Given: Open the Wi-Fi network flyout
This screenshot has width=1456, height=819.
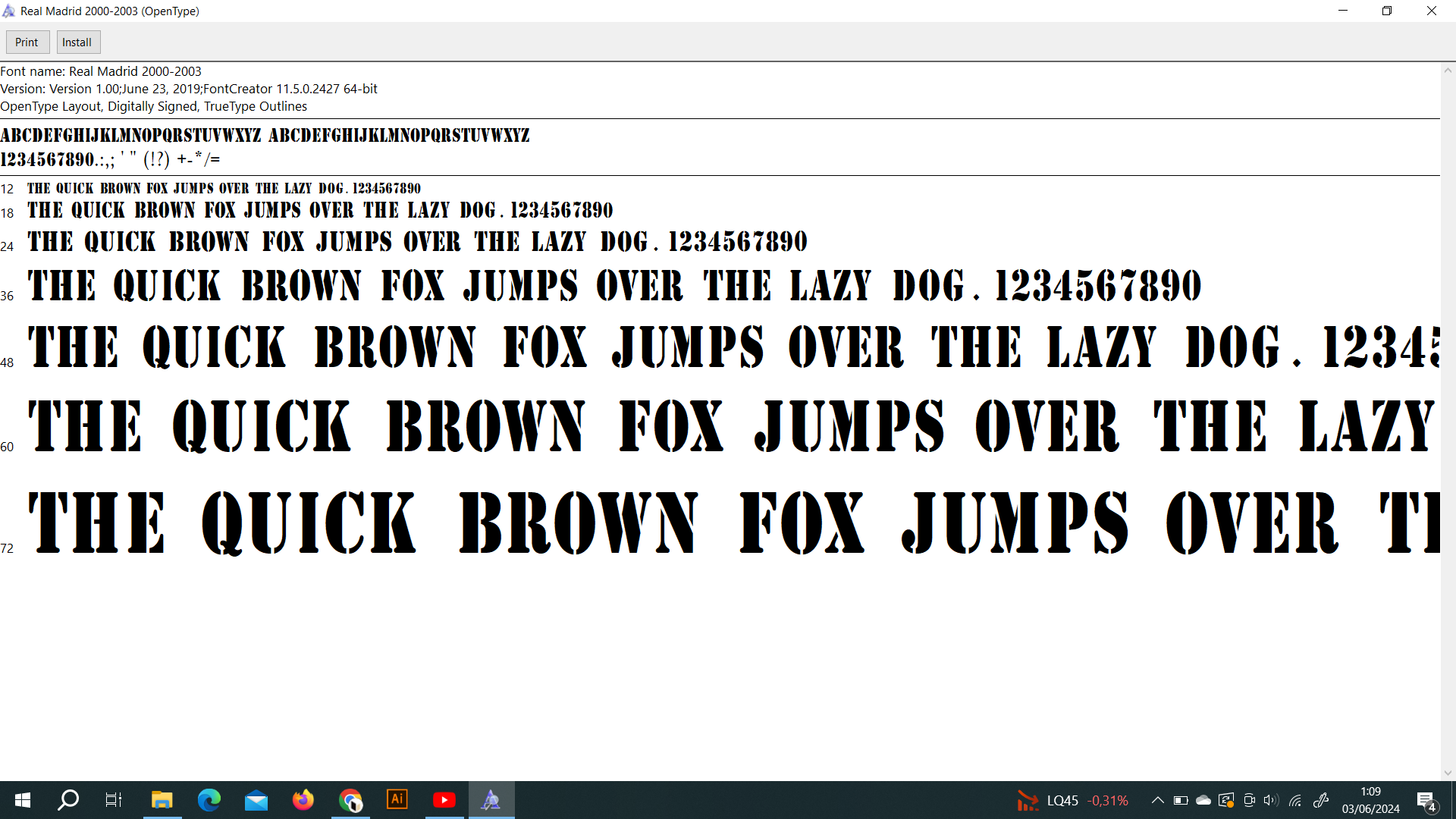Looking at the screenshot, I should tap(1295, 800).
